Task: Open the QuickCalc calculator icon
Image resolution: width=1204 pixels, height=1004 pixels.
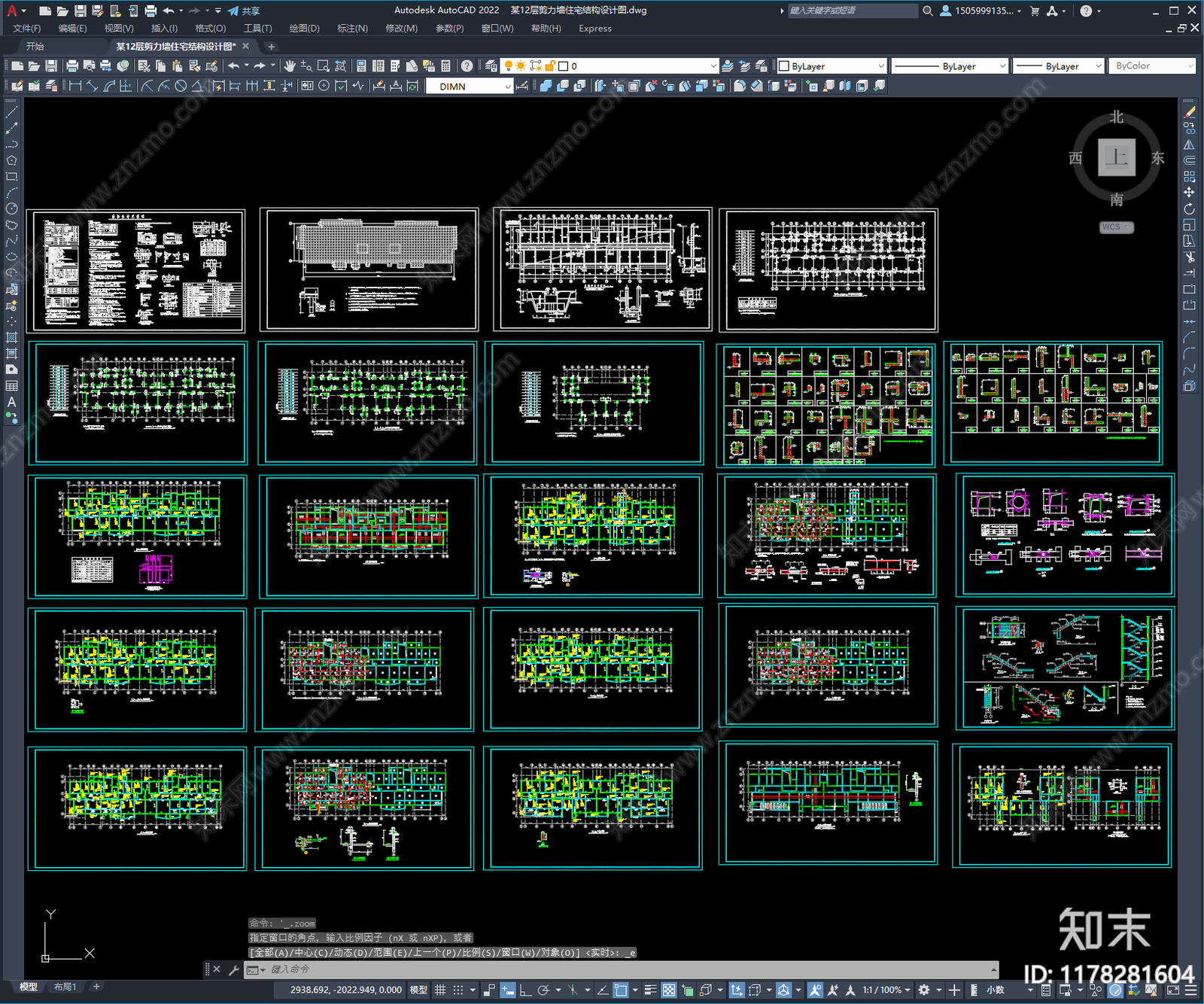Action: [x=445, y=66]
